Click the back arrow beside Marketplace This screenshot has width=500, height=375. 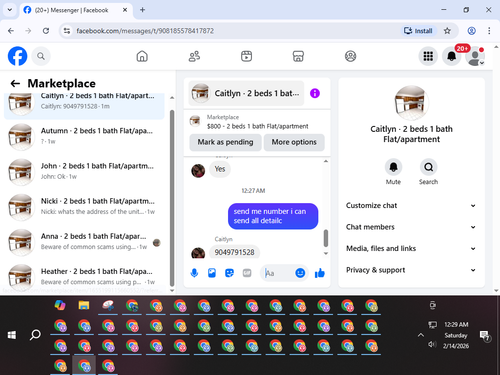click(15, 83)
